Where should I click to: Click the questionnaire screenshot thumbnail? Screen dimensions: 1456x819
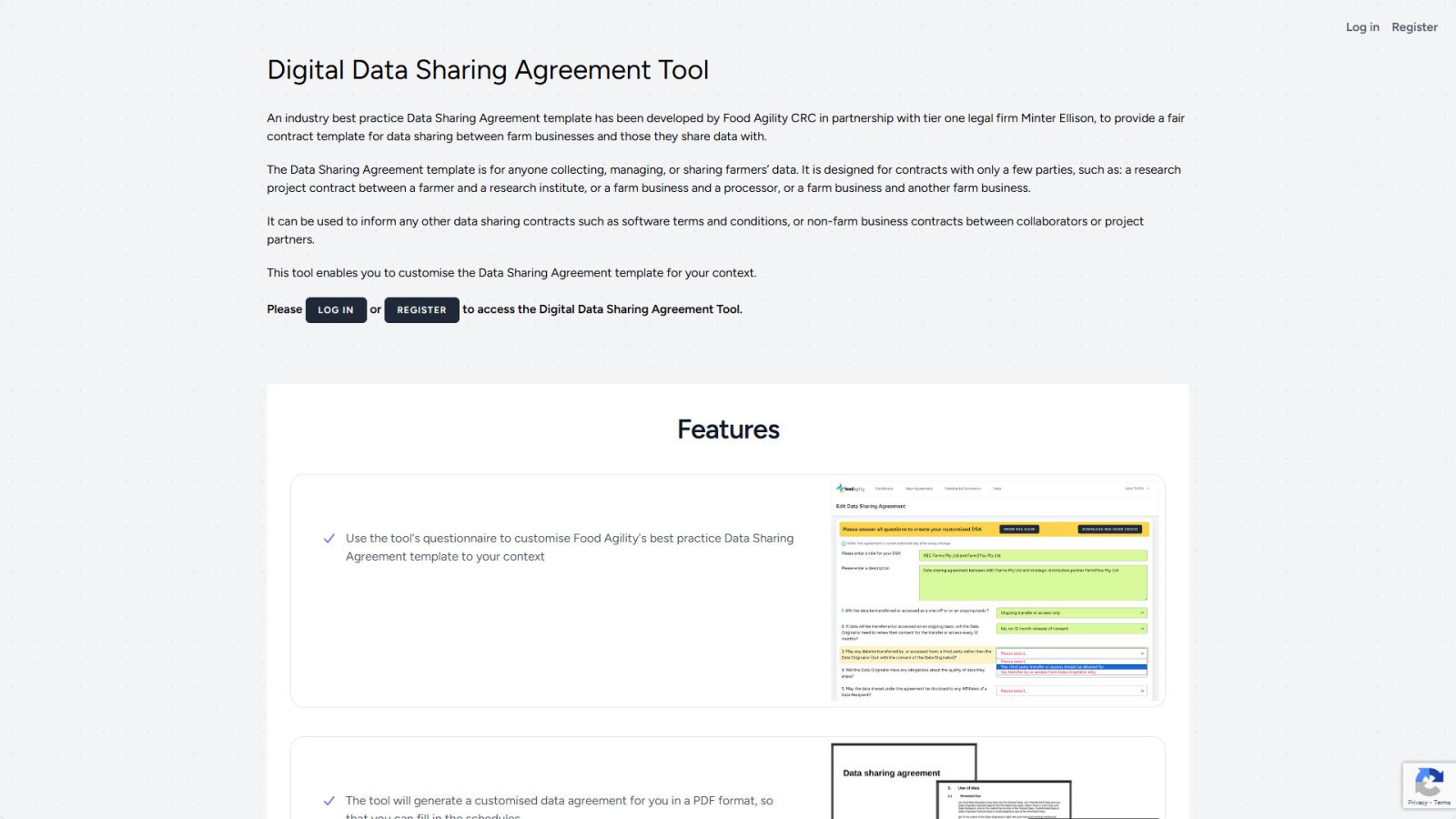pos(993,591)
